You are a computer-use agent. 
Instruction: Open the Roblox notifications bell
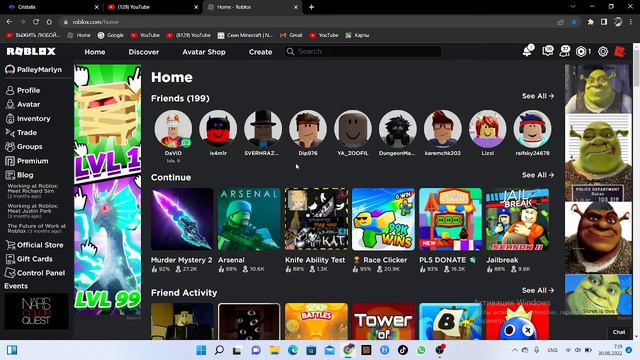pyautogui.click(x=528, y=51)
